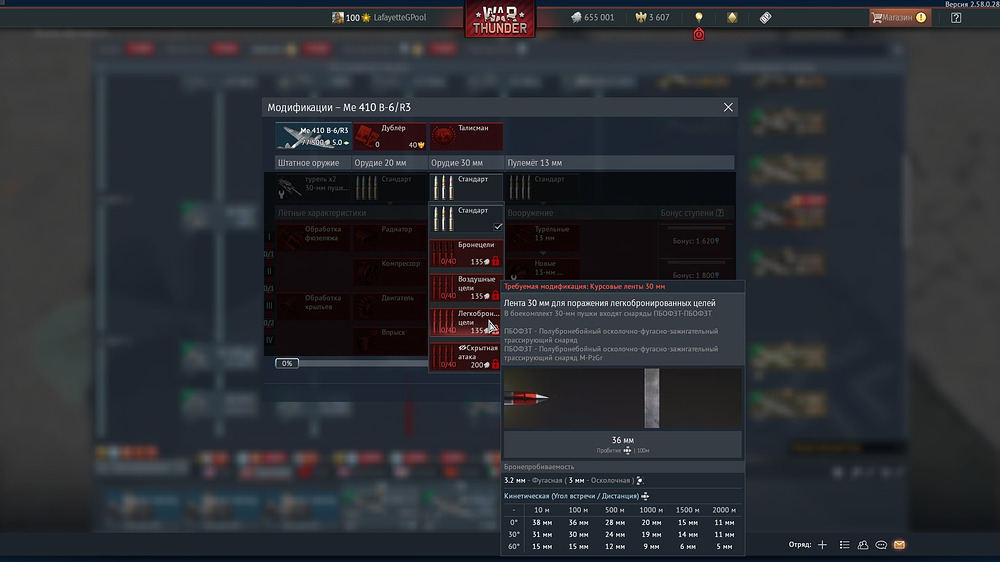Click the gold diamond premium icon

[x=732, y=17]
